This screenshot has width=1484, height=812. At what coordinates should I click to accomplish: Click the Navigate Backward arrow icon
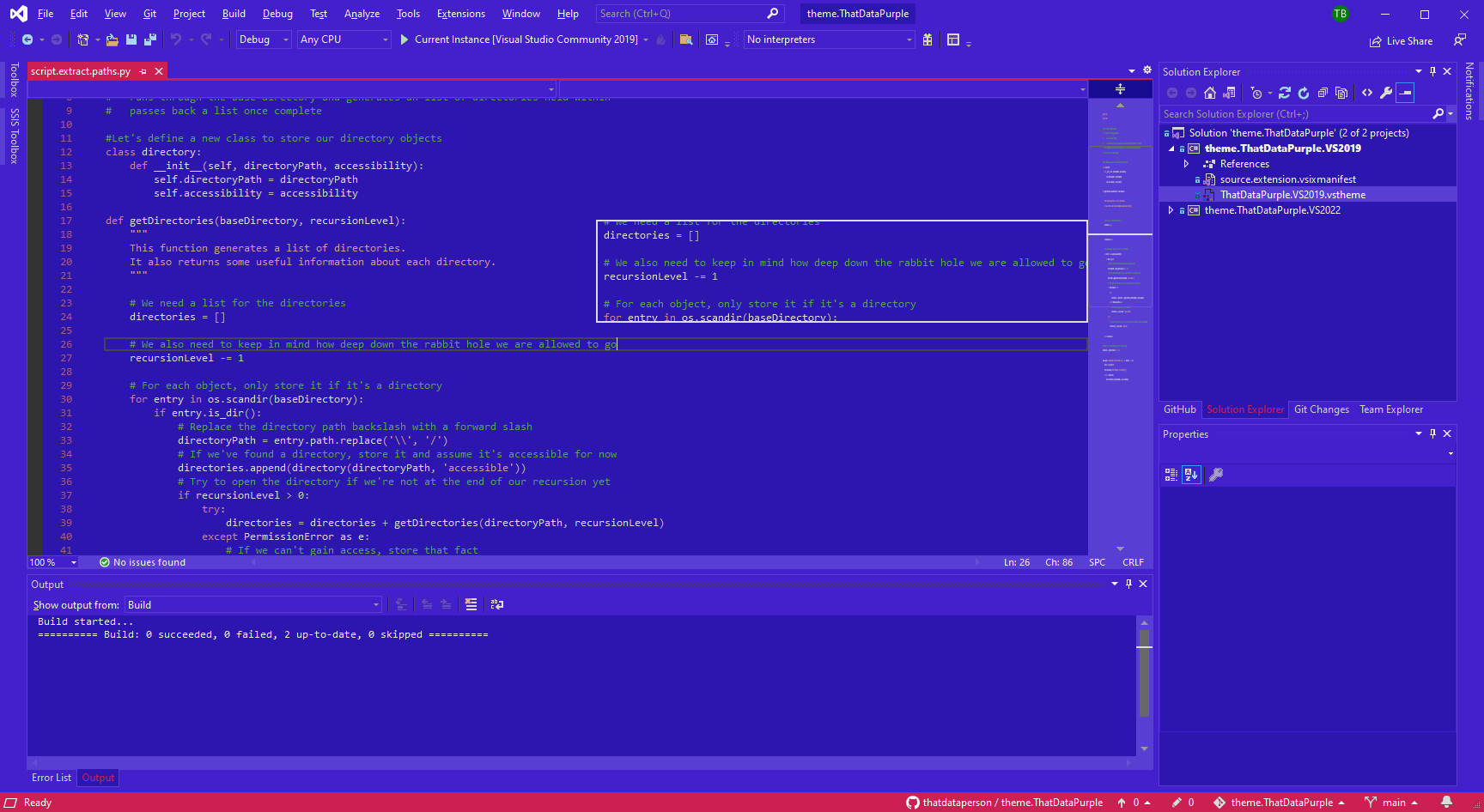[26, 39]
